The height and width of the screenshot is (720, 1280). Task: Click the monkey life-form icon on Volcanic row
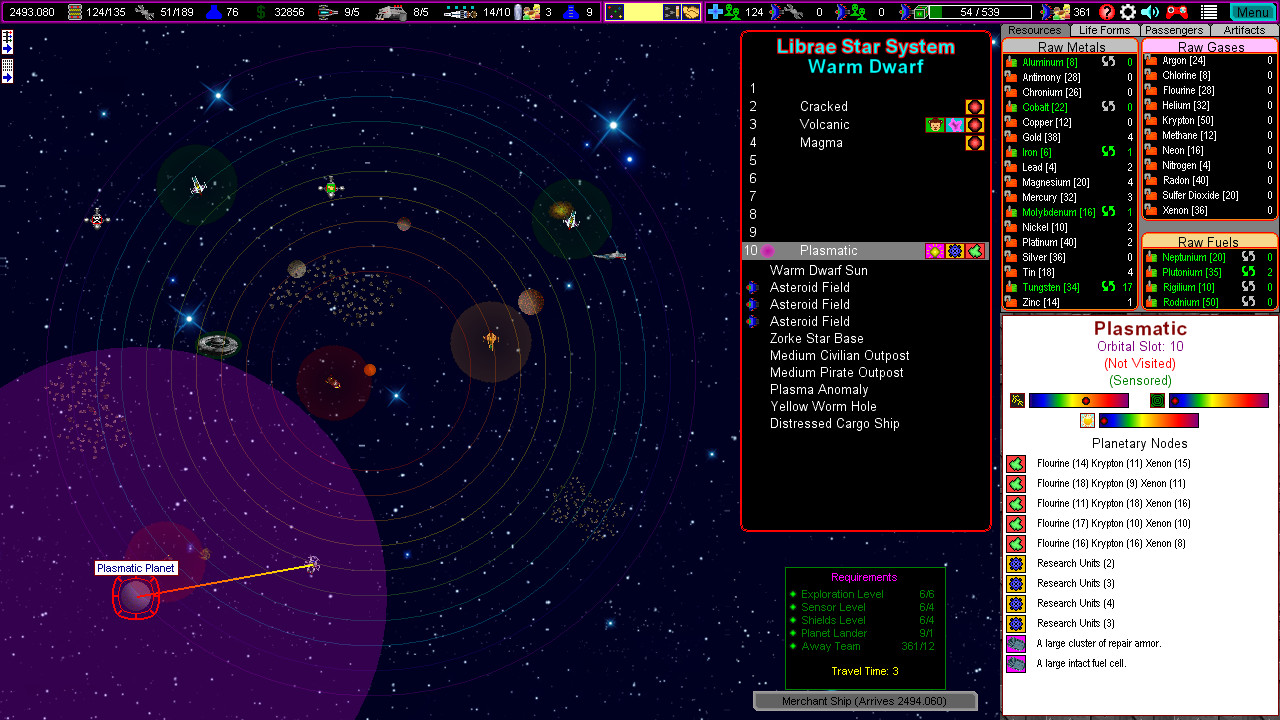[934, 125]
